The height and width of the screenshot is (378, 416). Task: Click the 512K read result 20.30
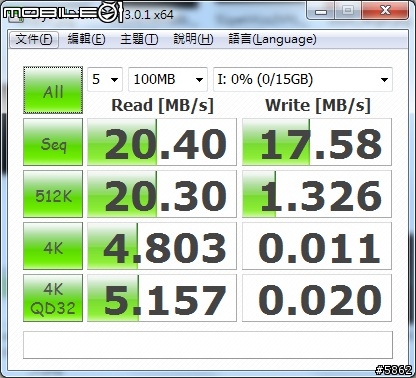tap(162, 194)
